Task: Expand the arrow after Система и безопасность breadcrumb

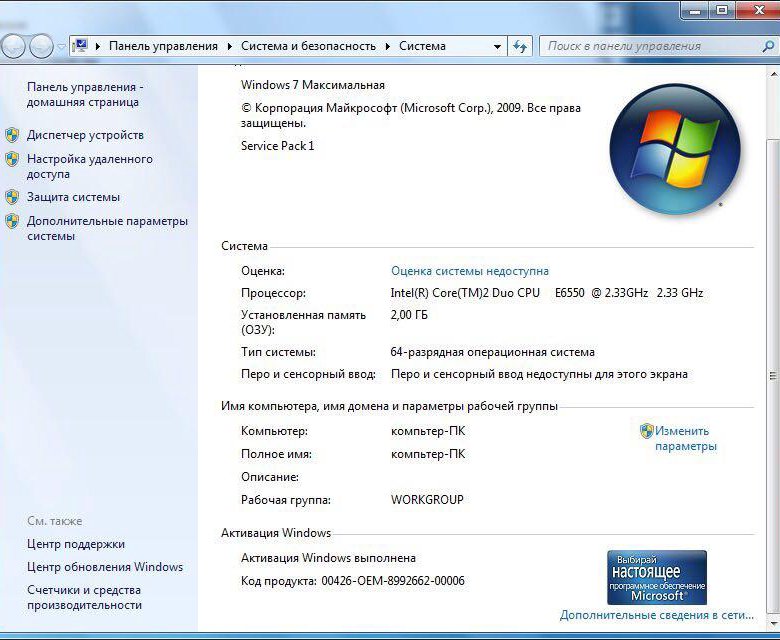Action: pyautogui.click(x=387, y=46)
